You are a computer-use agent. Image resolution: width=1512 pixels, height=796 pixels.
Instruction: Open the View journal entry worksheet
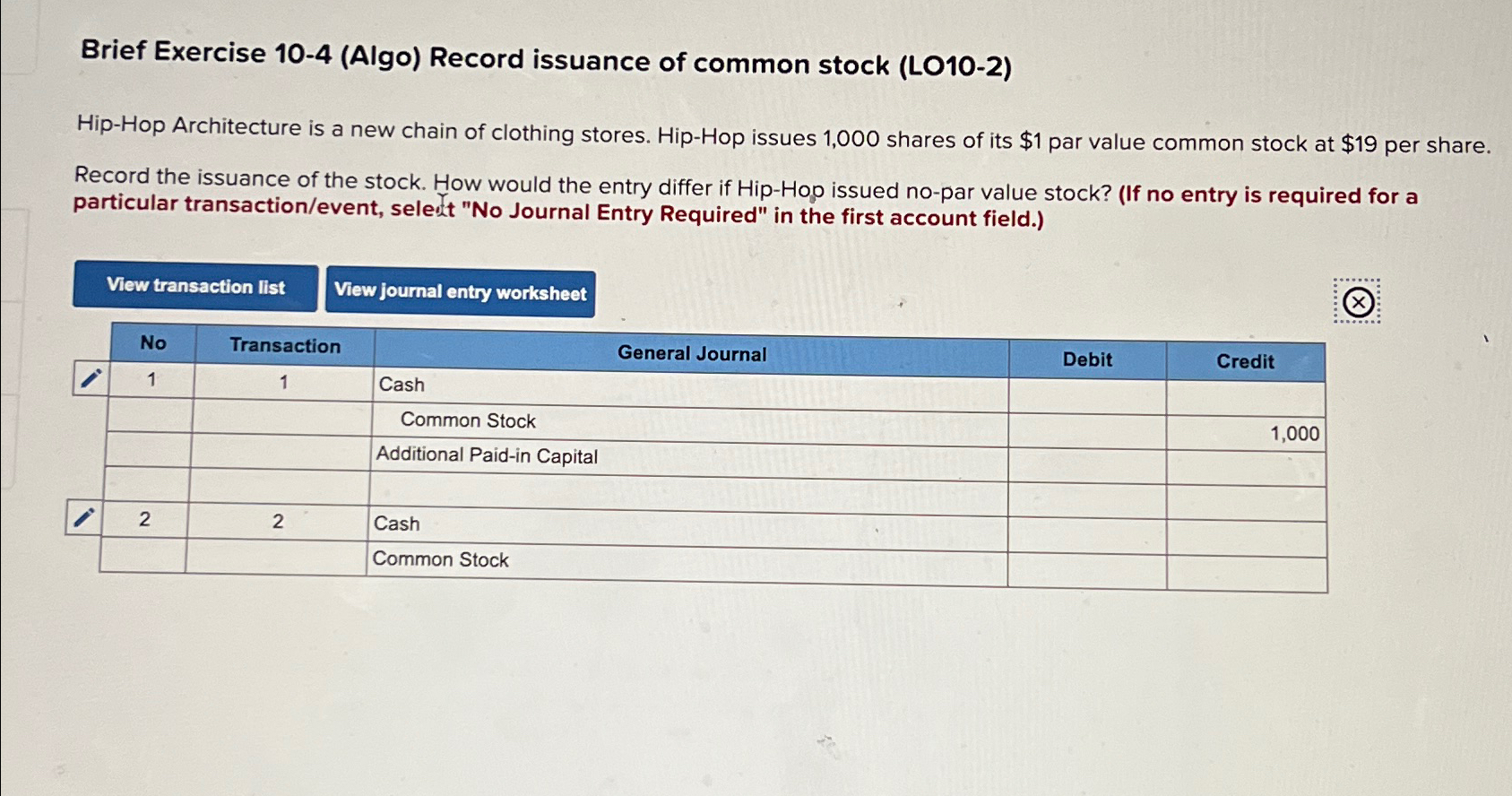tap(461, 292)
